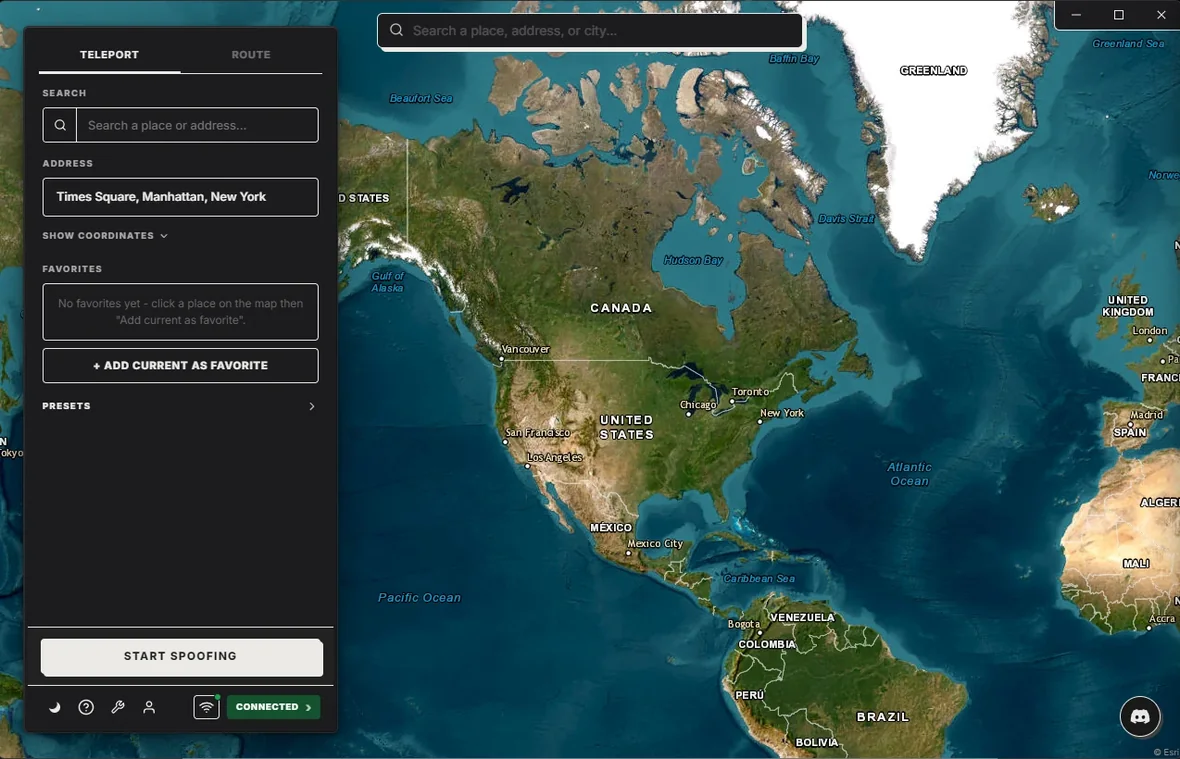Screen dimensions: 1180x759
Task: Click the Brazil label on map
Action: 883,717
